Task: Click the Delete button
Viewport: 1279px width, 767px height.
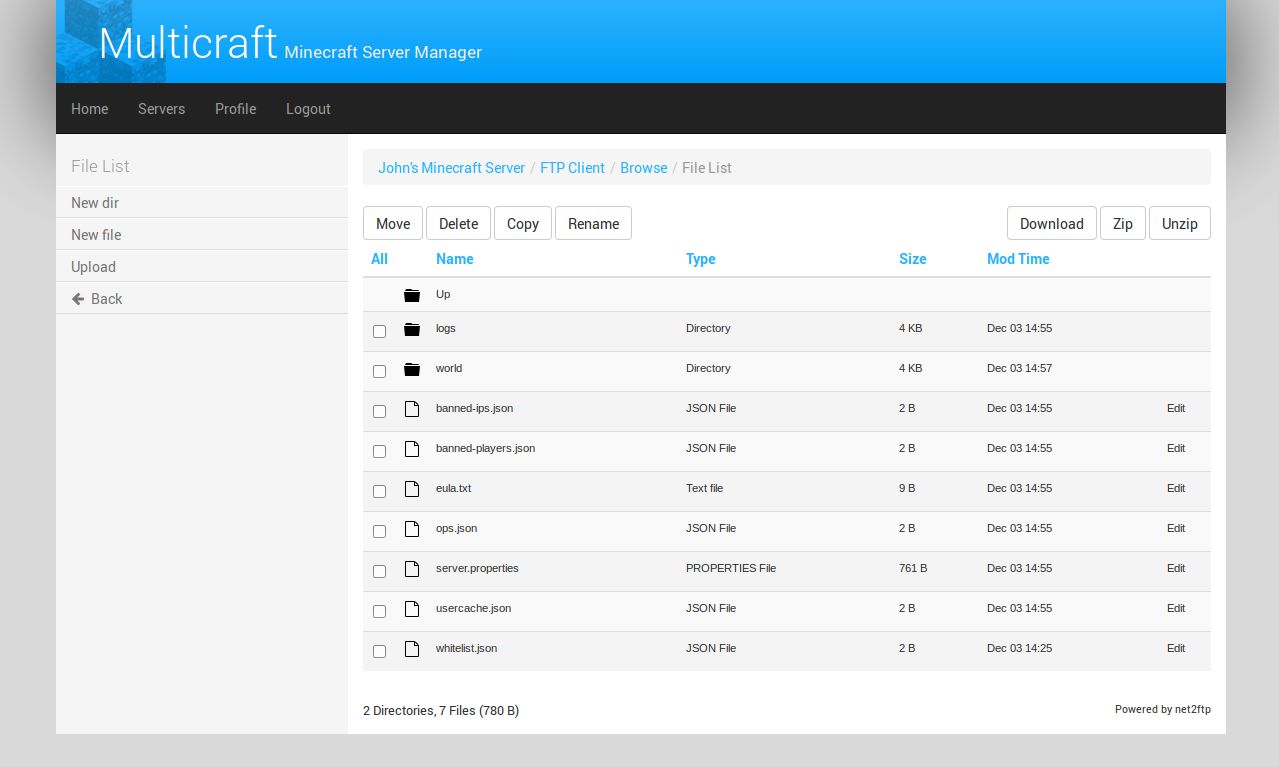Action: click(x=458, y=223)
